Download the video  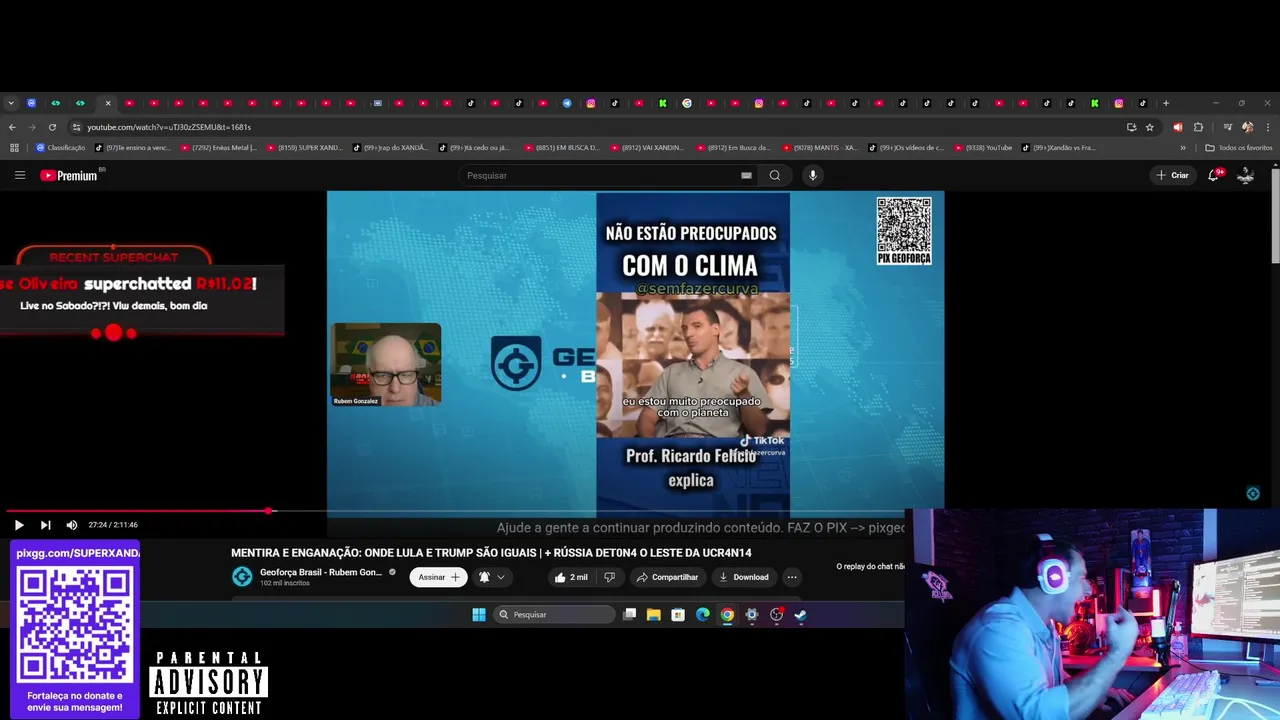(744, 577)
